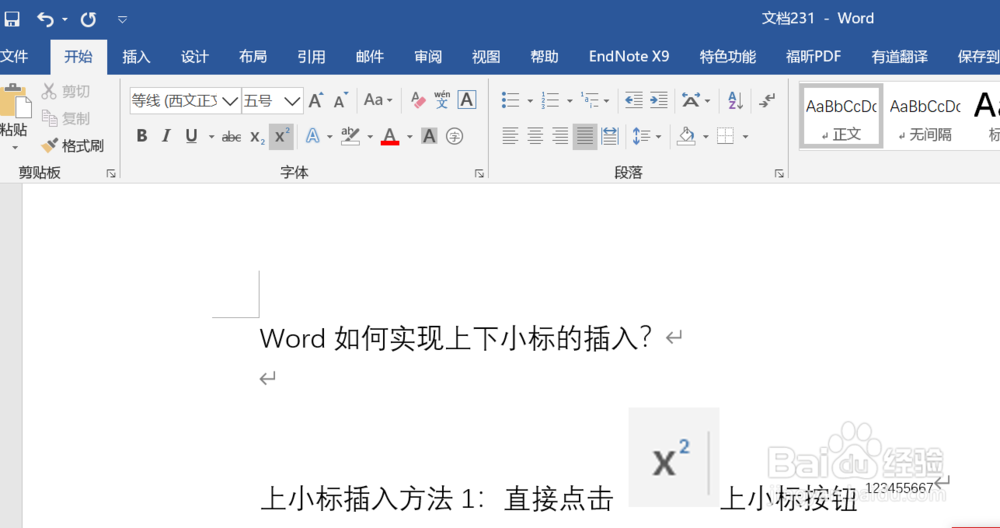The height and width of the screenshot is (528, 1000).
Task: Increase font size with the larger A
Action: (x=316, y=100)
